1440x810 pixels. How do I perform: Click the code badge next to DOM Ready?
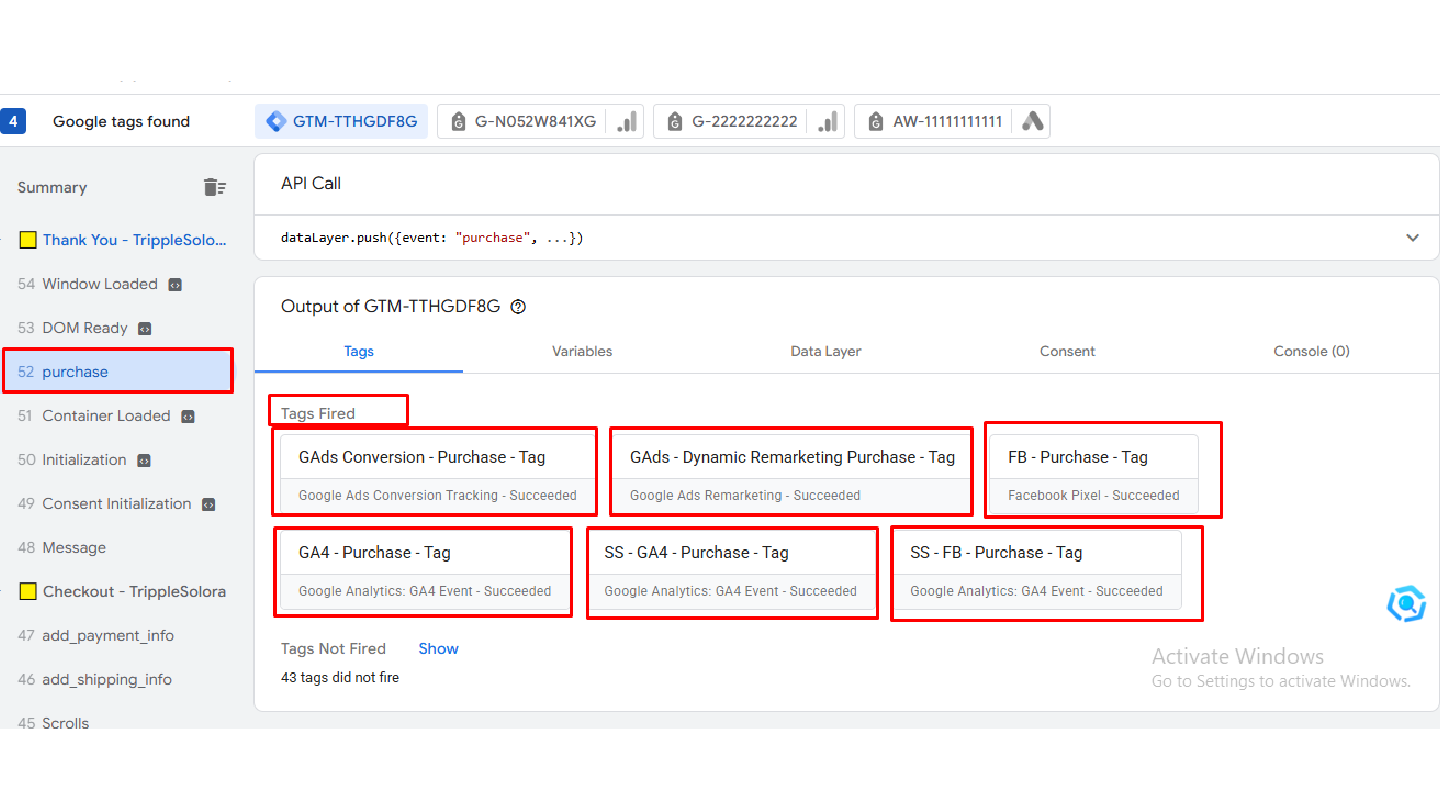point(144,328)
